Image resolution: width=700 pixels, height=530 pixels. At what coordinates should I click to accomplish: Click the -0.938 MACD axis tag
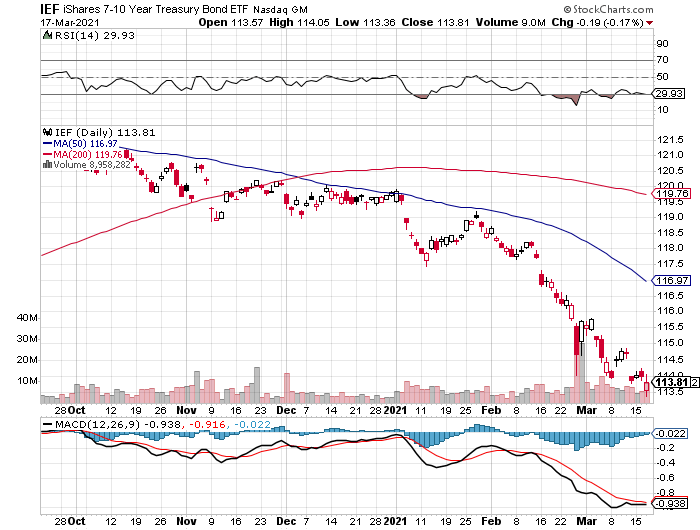coord(672,504)
